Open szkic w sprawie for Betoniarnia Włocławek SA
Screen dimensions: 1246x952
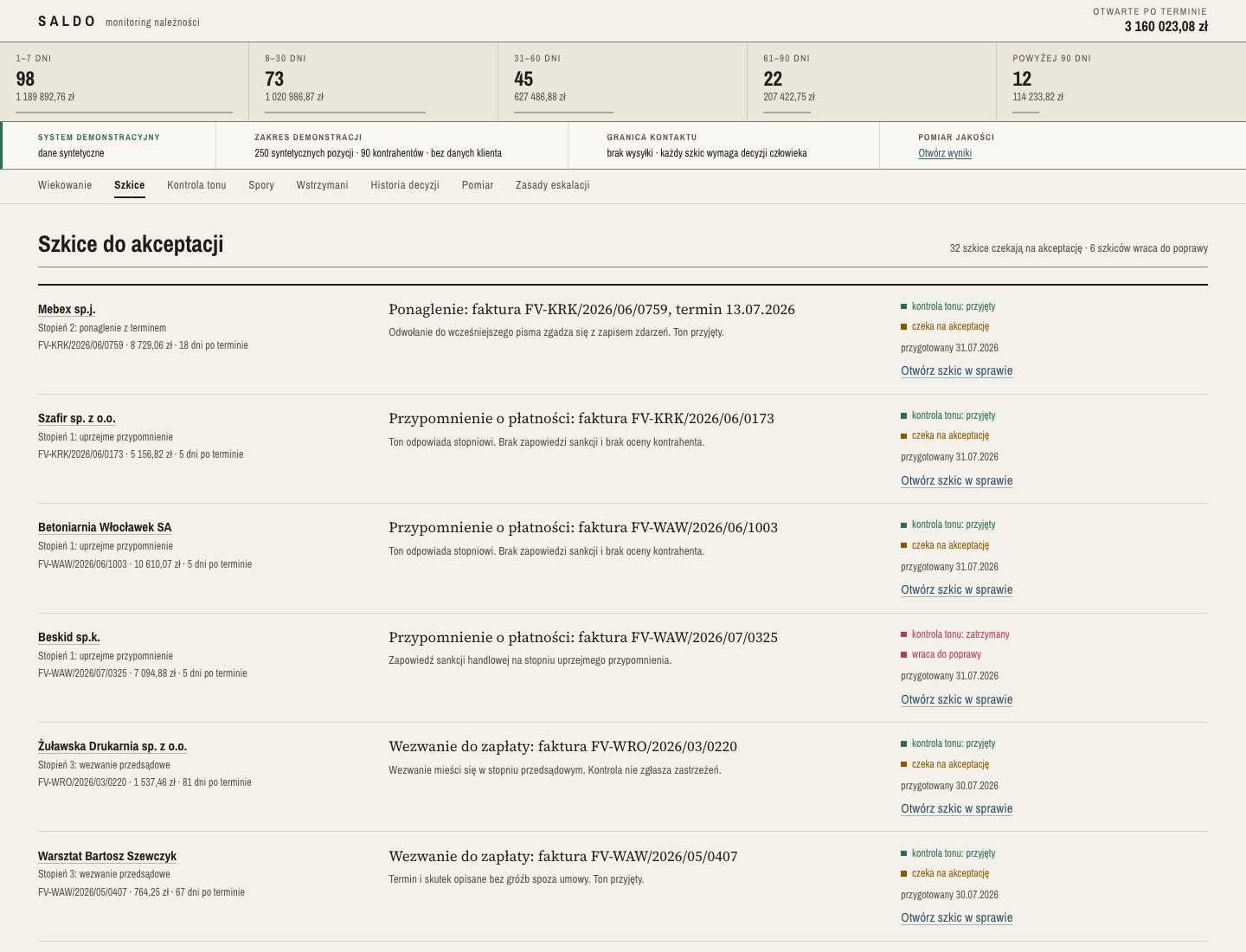(x=957, y=589)
